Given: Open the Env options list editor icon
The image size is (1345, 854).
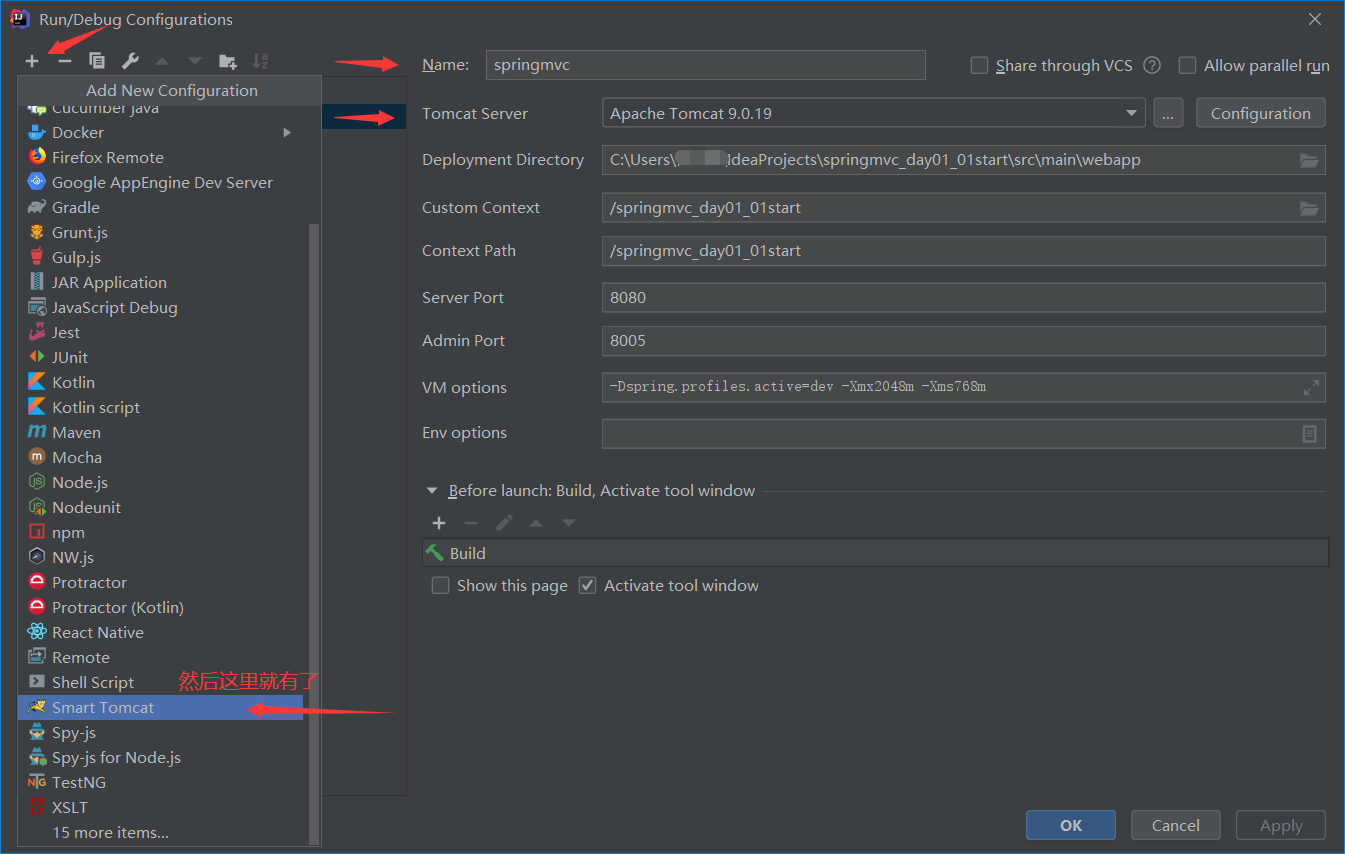Looking at the screenshot, I should 1309,433.
